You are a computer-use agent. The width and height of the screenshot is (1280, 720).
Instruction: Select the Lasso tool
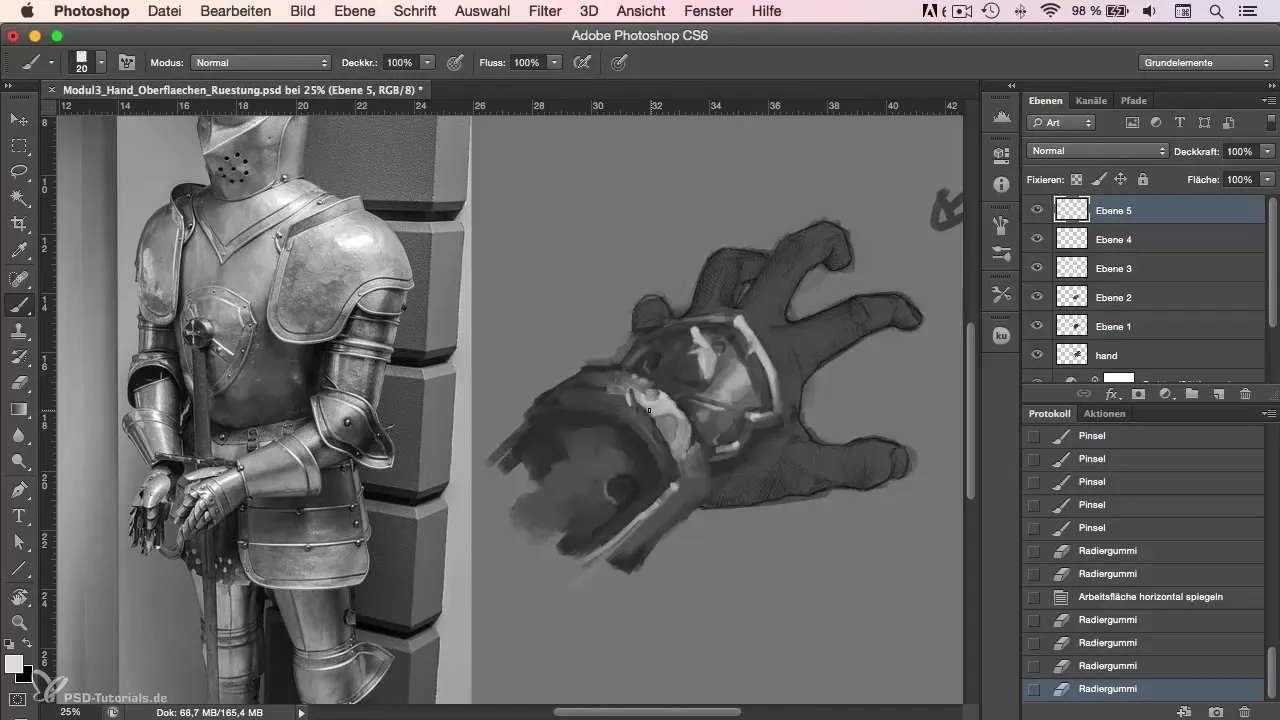coord(19,172)
